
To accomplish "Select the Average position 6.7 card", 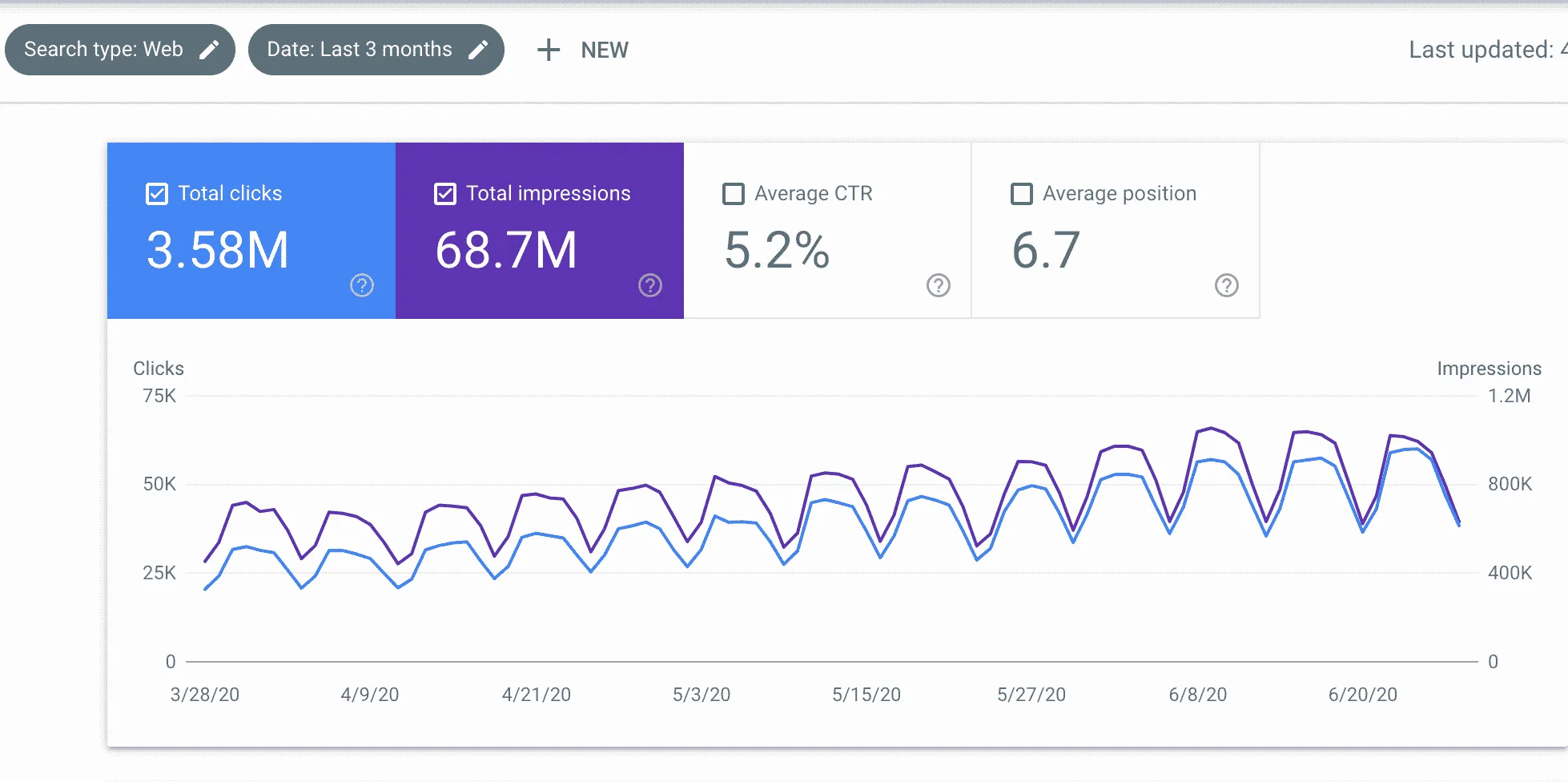I will tap(1116, 231).
